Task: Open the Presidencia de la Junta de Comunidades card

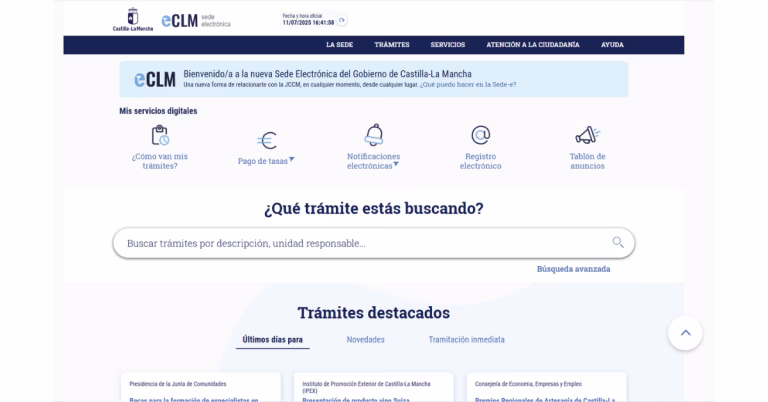Action: [x=201, y=387]
